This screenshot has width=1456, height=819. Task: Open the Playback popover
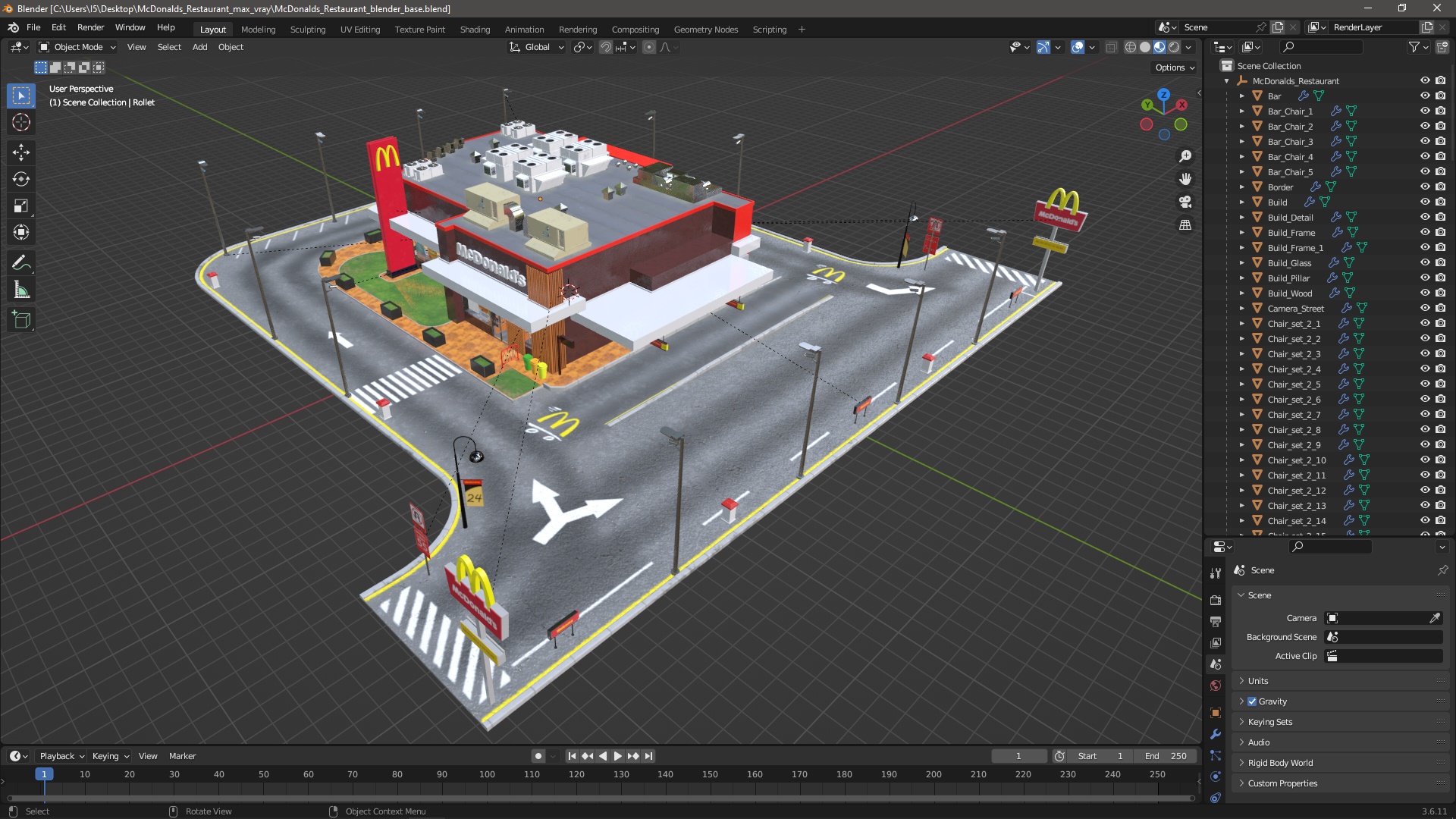pyautogui.click(x=61, y=756)
